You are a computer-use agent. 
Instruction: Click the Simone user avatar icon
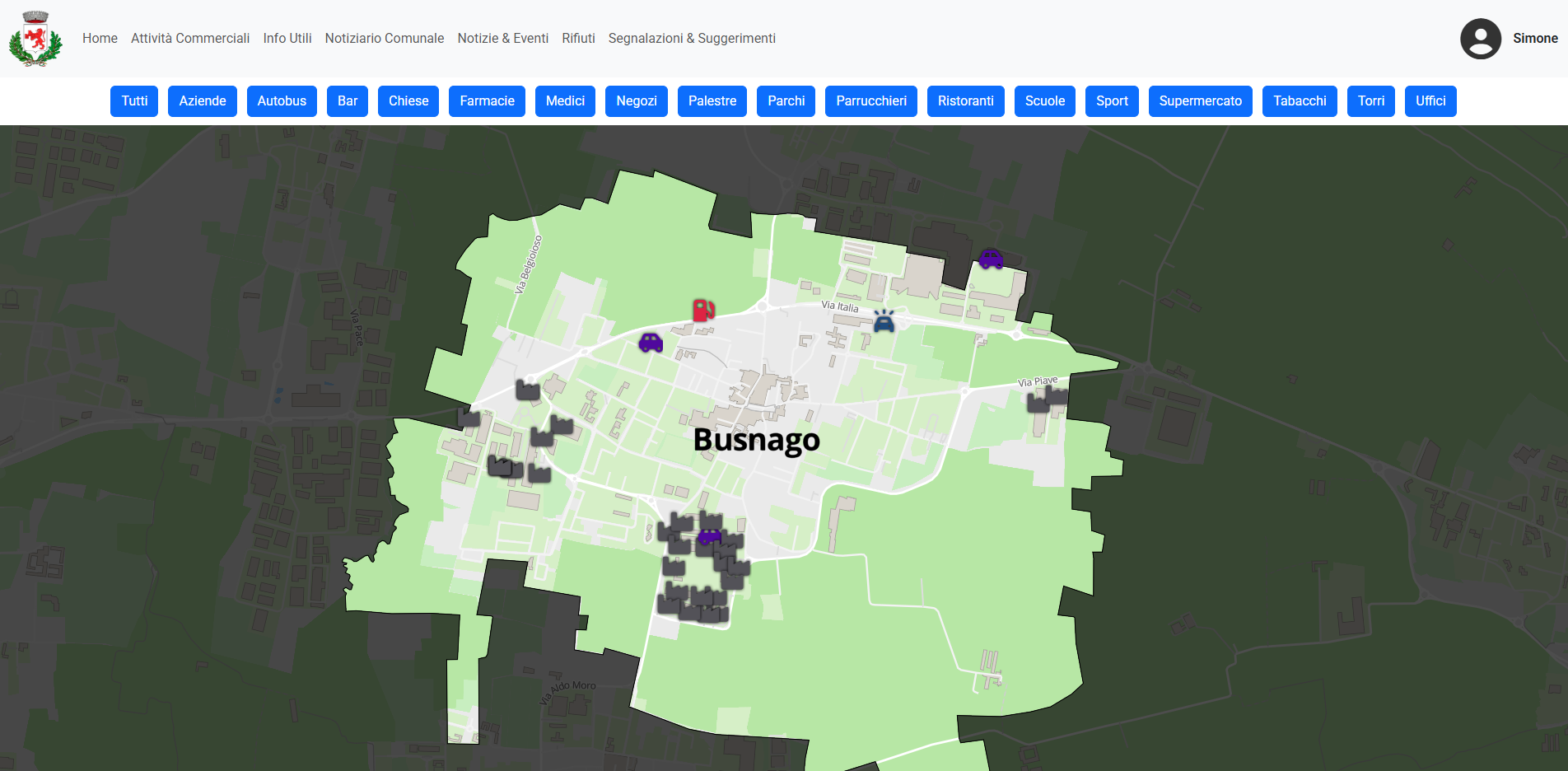tap(1480, 38)
